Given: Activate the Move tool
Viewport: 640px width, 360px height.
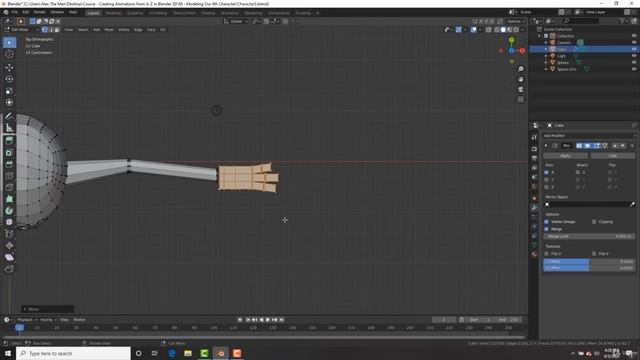Looking at the screenshot, I should 9,67.
